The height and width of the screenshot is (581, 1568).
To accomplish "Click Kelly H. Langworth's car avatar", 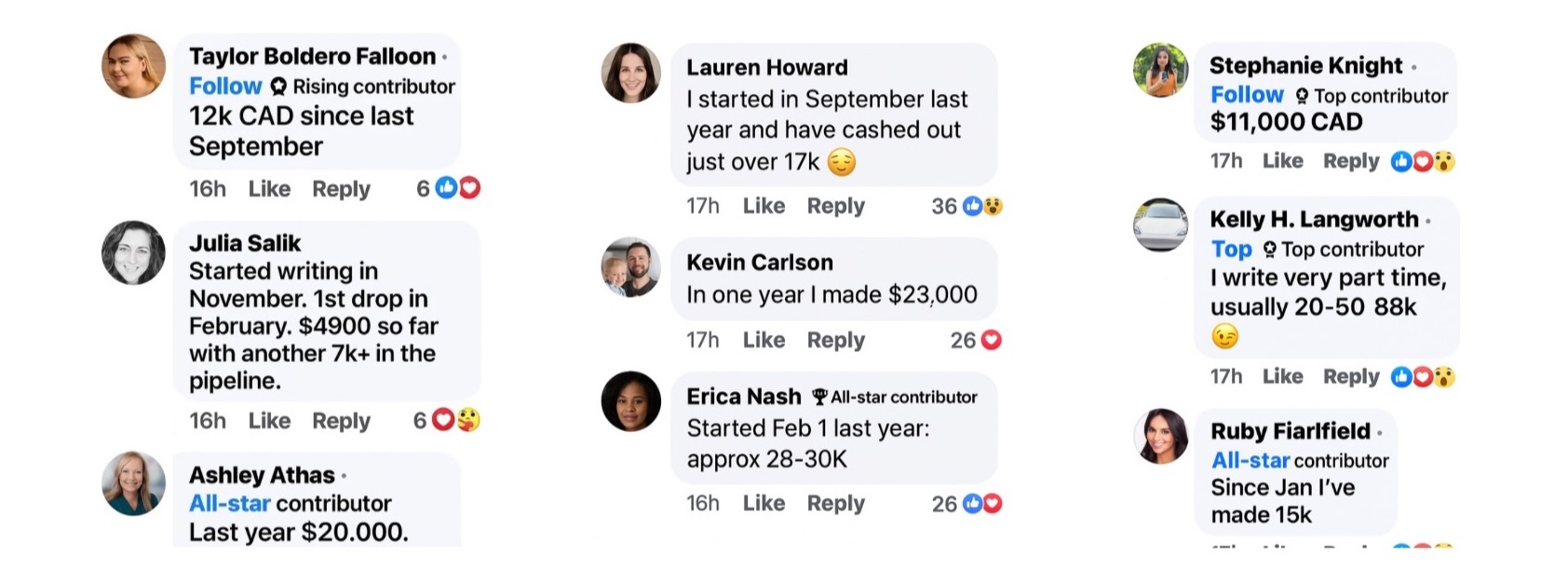I will (1160, 224).
